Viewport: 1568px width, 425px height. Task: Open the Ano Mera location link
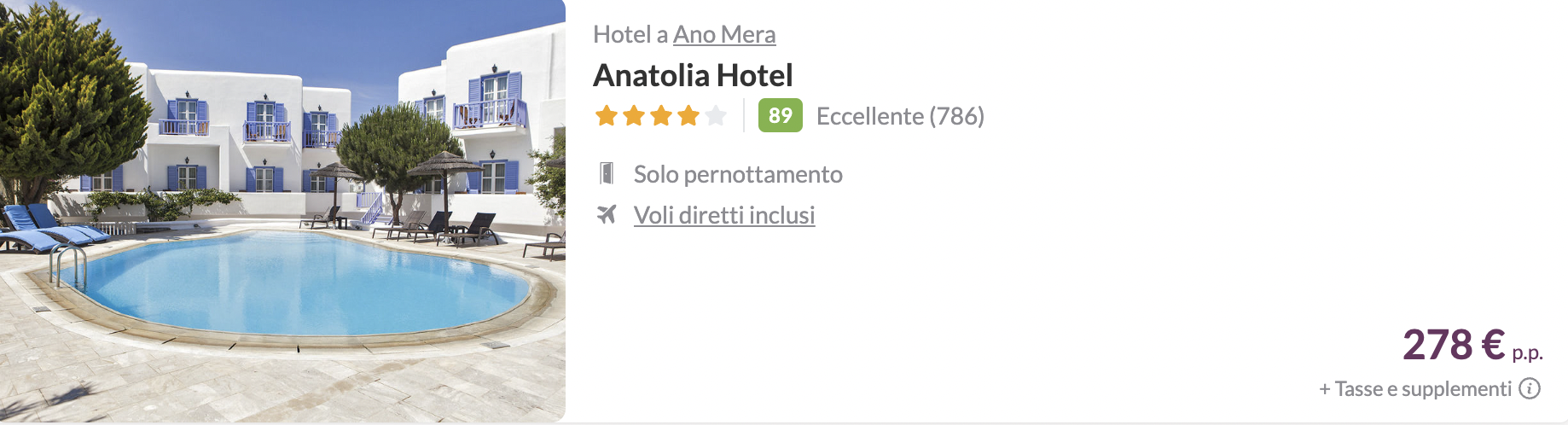click(x=724, y=35)
